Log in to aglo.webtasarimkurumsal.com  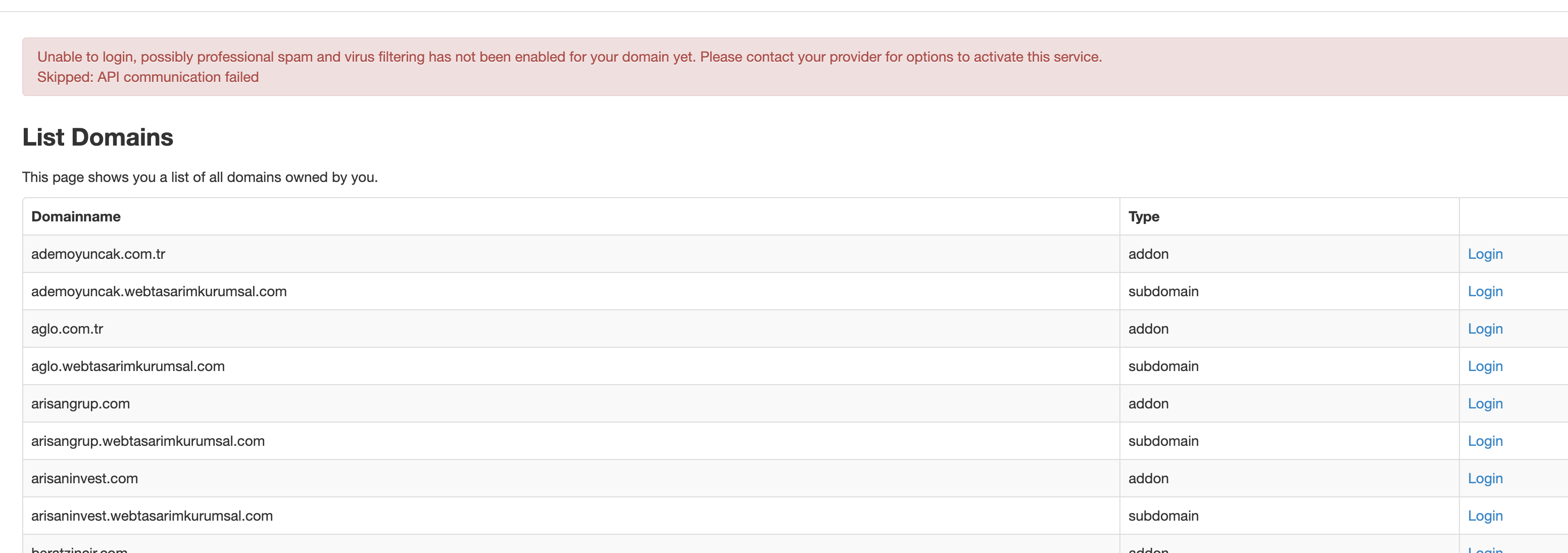pos(1485,366)
